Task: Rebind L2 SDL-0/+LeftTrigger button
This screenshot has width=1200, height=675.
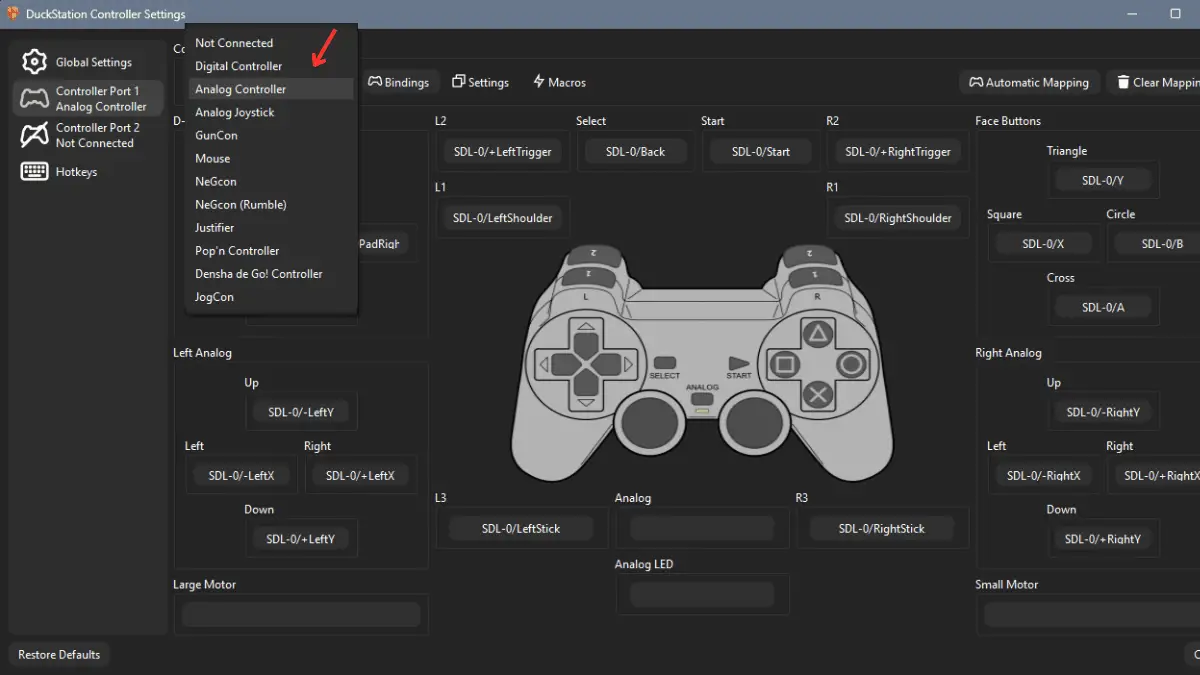Action: click(502, 152)
